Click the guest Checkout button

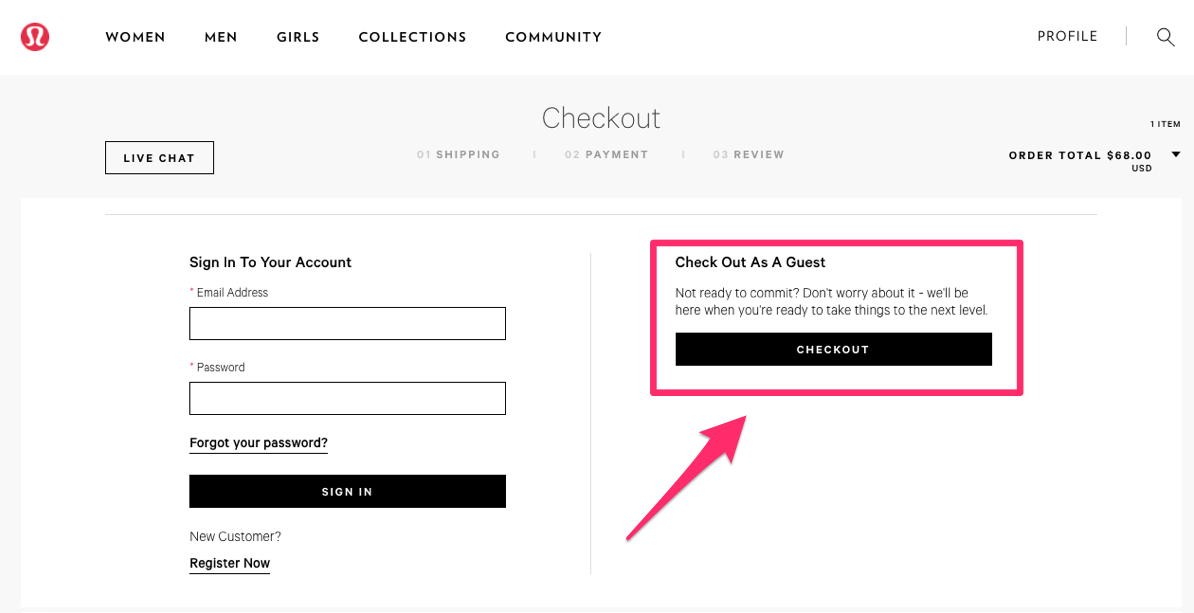click(x=834, y=350)
